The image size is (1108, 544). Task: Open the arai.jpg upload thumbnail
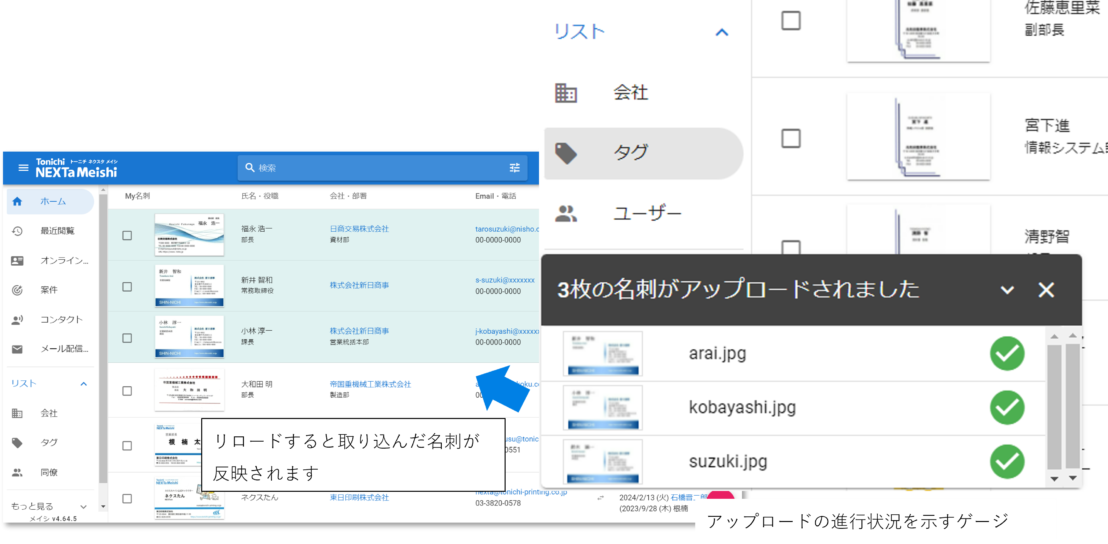pyautogui.click(x=603, y=353)
